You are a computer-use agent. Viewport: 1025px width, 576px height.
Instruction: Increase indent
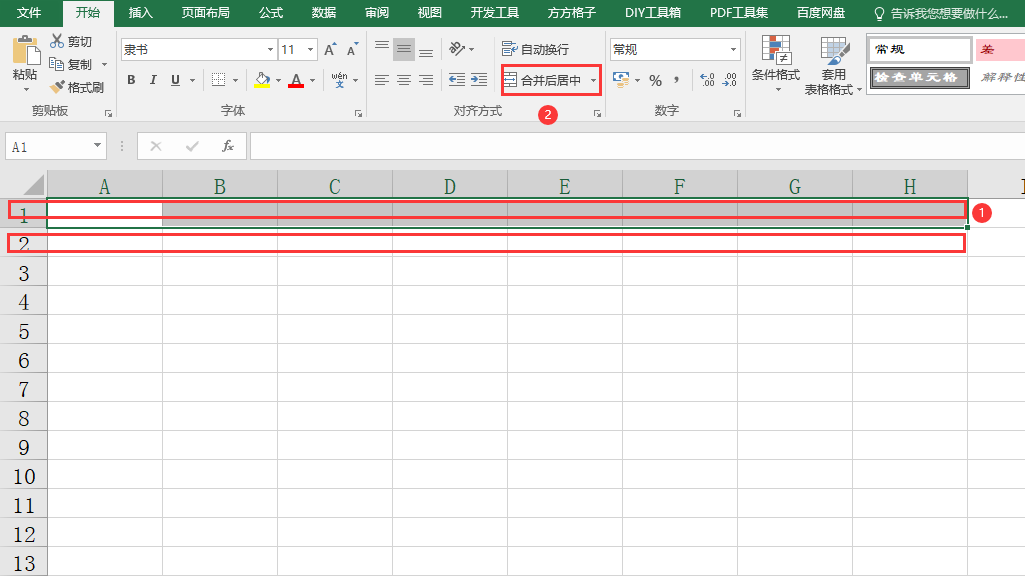(479, 80)
